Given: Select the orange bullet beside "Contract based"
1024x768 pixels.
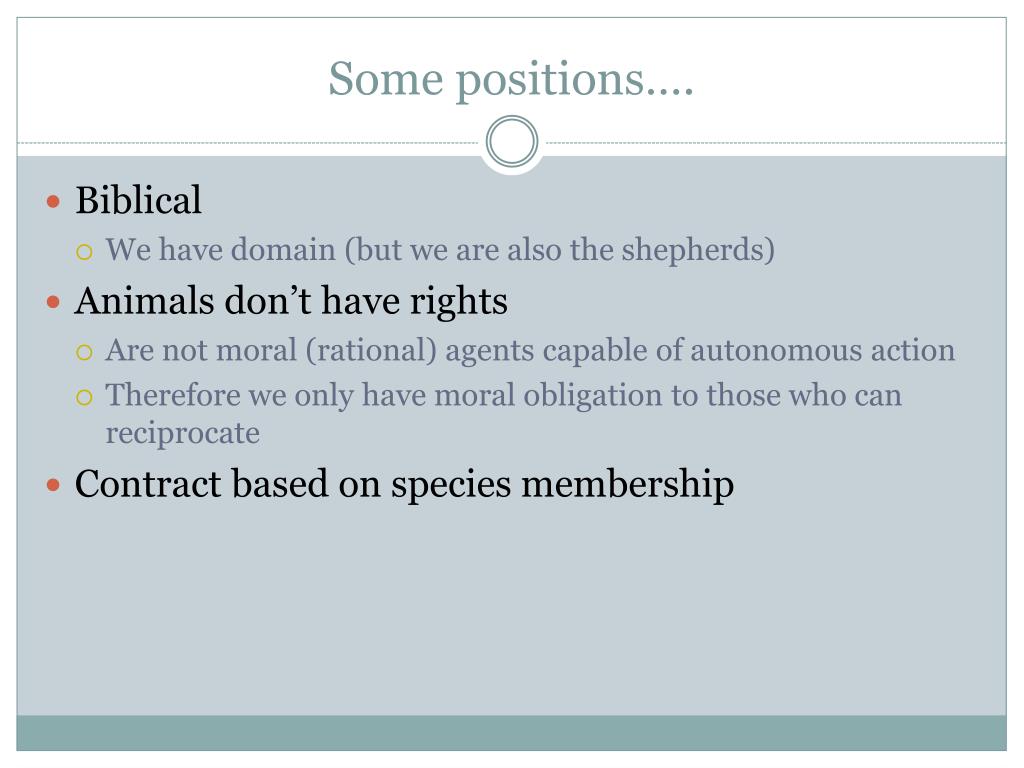Looking at the screenshot, I should [54, 485].
